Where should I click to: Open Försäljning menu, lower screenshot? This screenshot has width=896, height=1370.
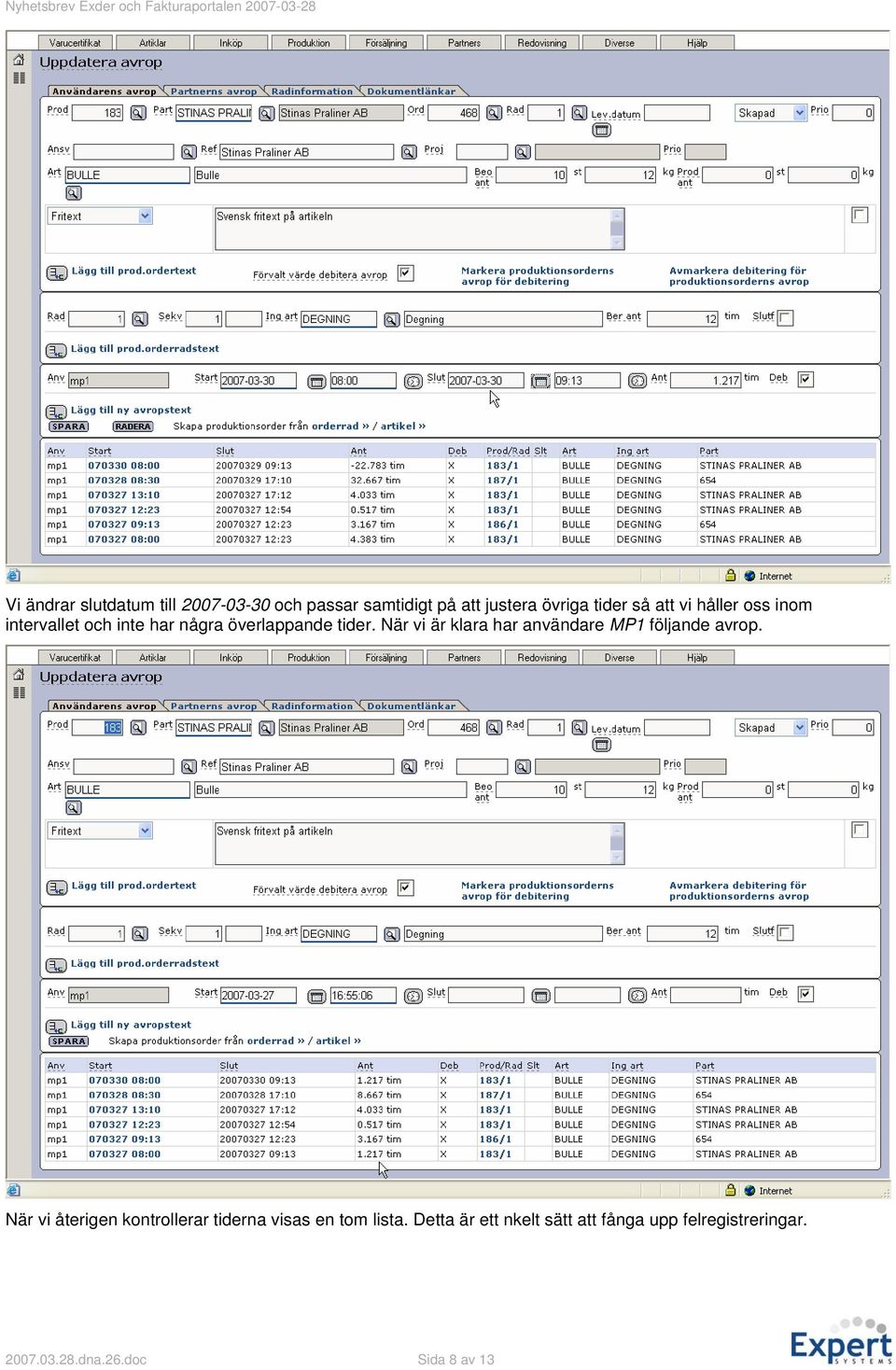click(386, 658)
